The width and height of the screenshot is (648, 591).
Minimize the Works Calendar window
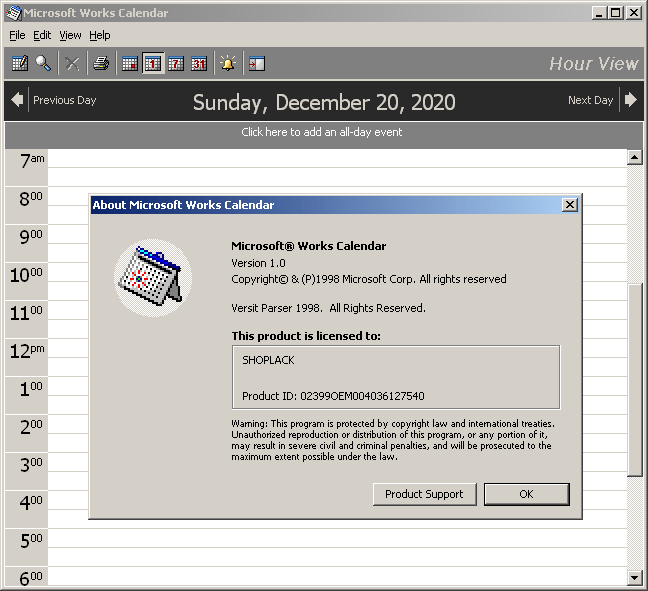[599, 13]
